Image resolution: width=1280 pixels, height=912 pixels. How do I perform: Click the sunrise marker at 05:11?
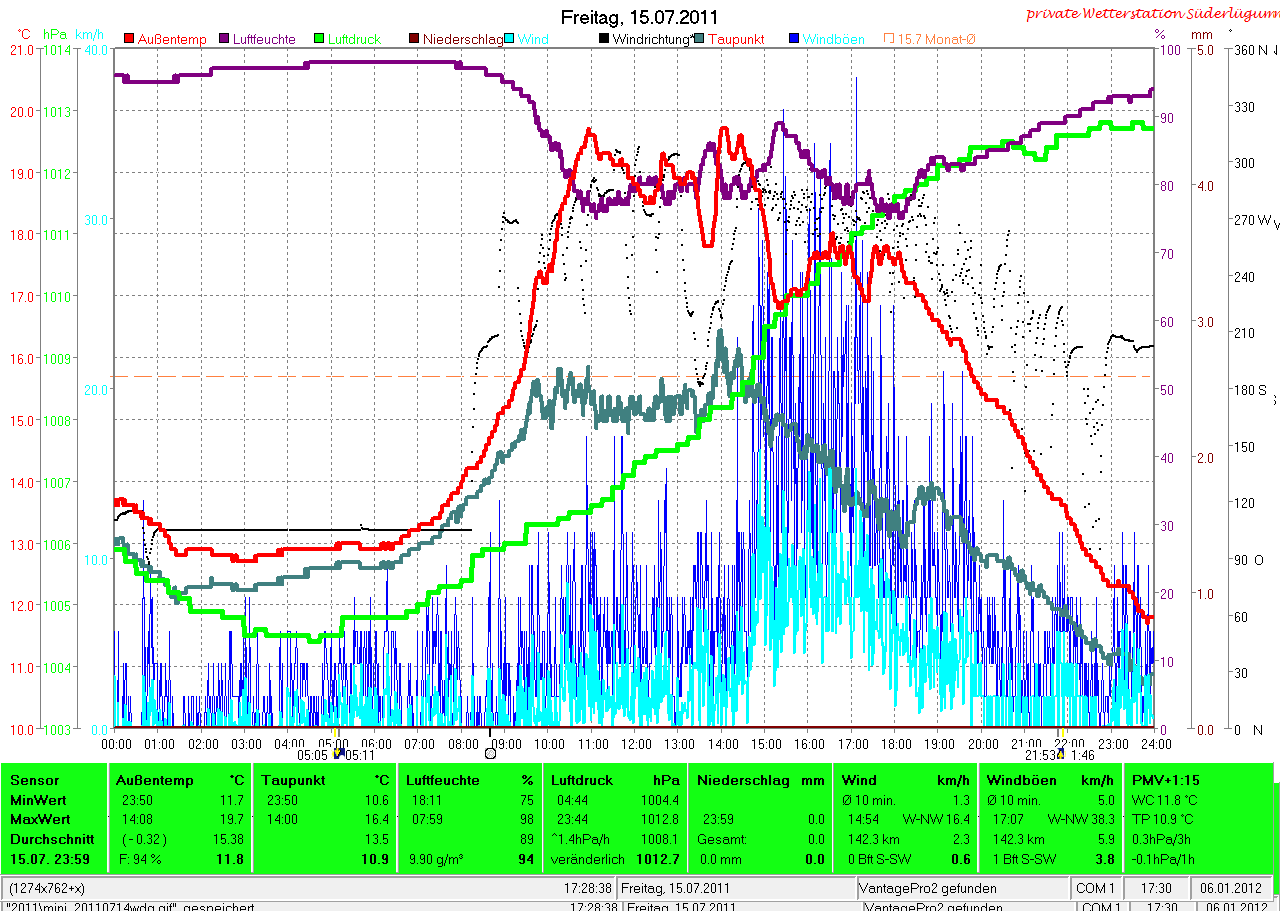point(338,750)
